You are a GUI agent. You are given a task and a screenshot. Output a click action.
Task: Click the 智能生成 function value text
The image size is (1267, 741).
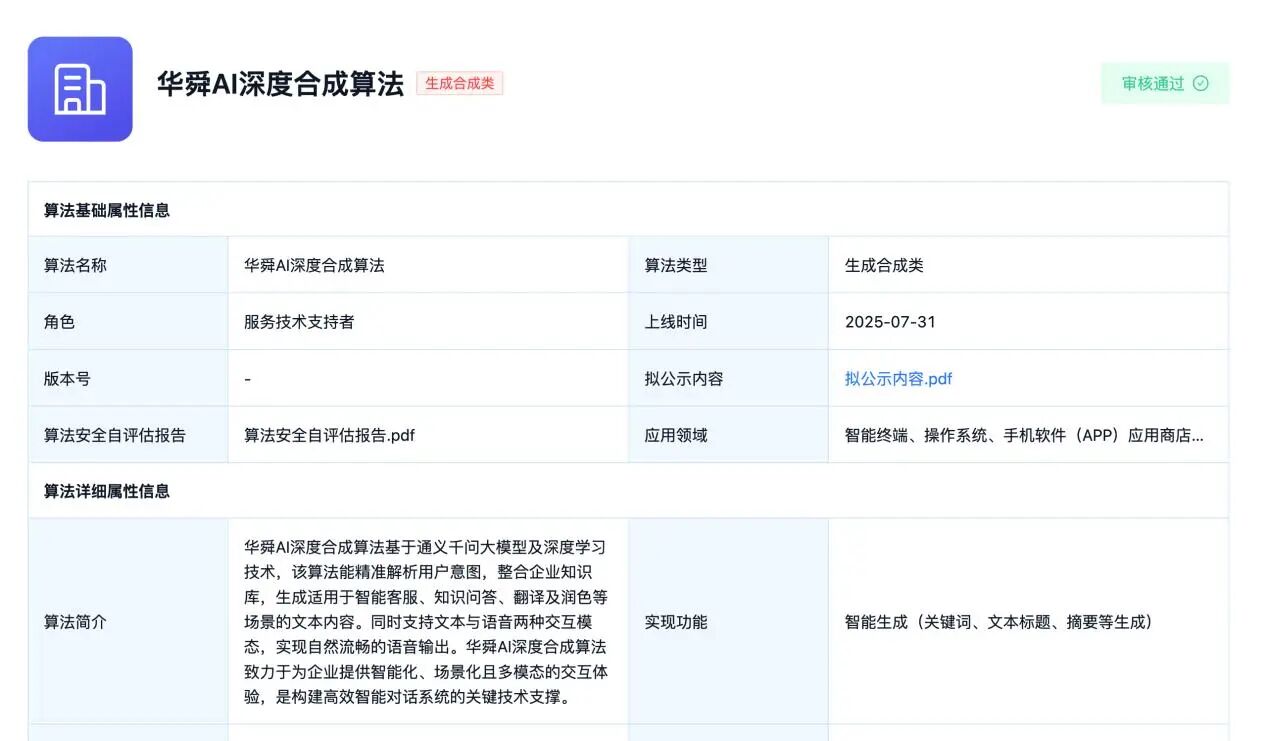point(998,622)
